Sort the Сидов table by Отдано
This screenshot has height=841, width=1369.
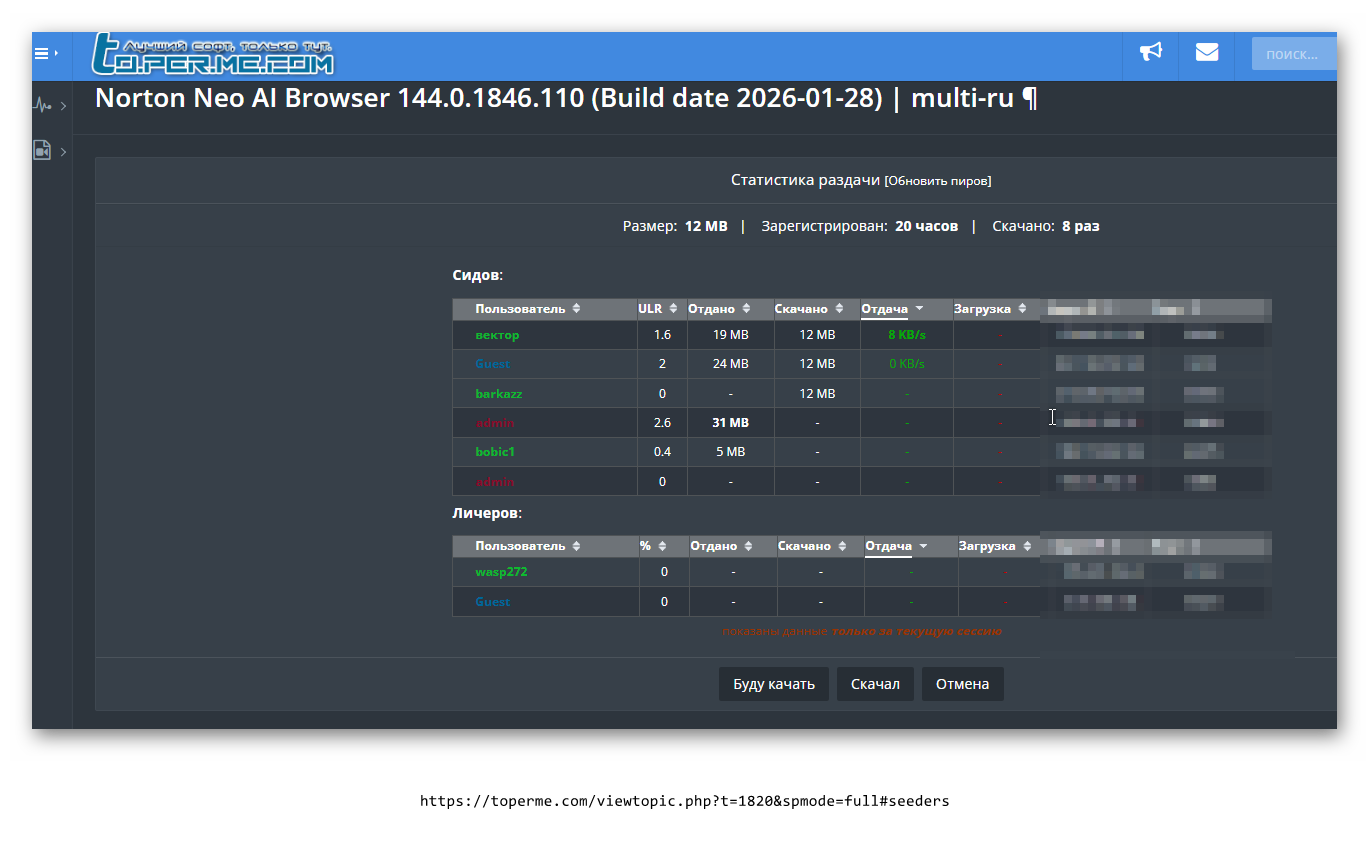[719, 309]
